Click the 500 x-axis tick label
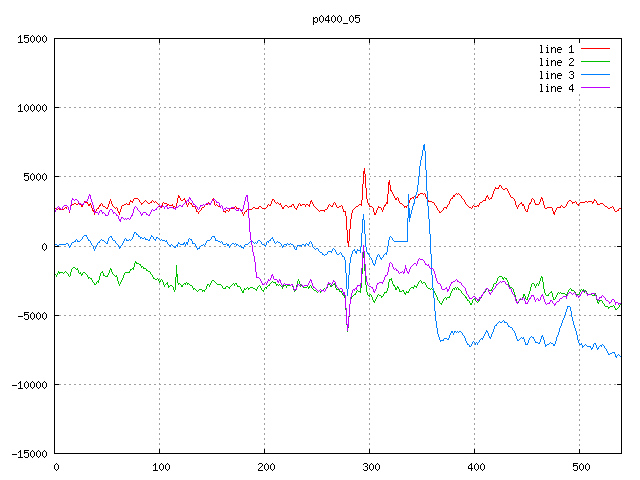 point(580,467)
